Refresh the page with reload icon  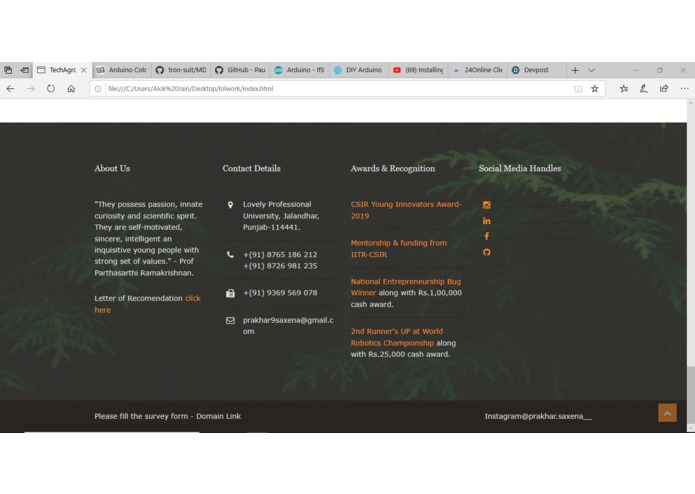51,89
